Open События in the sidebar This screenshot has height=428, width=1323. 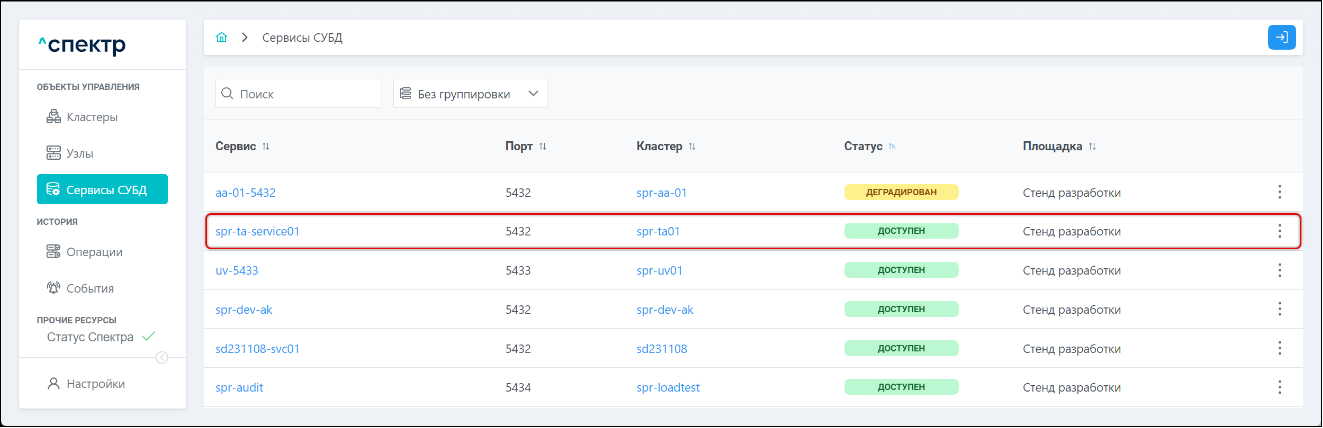(x=90, y=288)
